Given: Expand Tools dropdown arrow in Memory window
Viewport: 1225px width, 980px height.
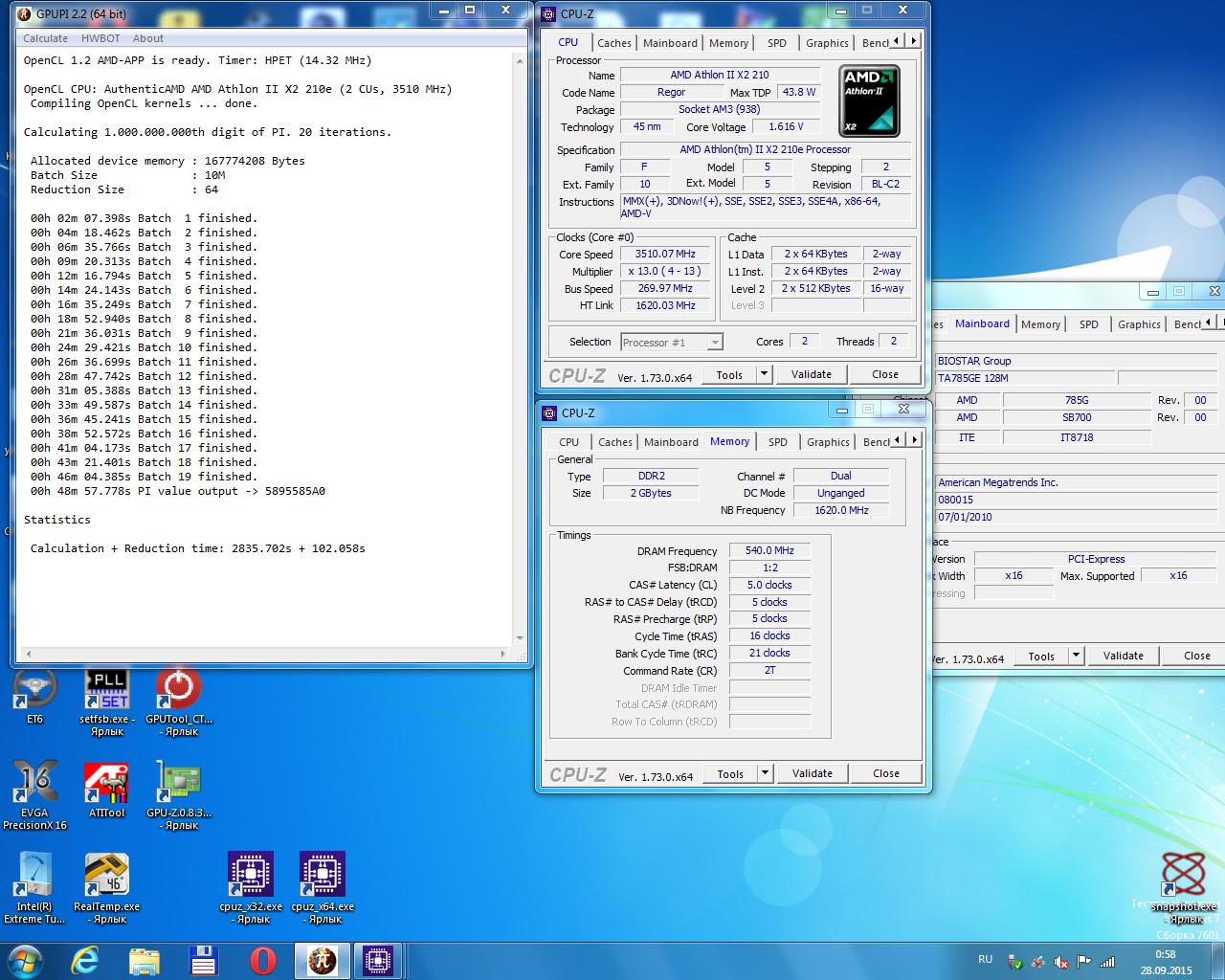Looking at the screenshot, I should click(x=765, y=773).
